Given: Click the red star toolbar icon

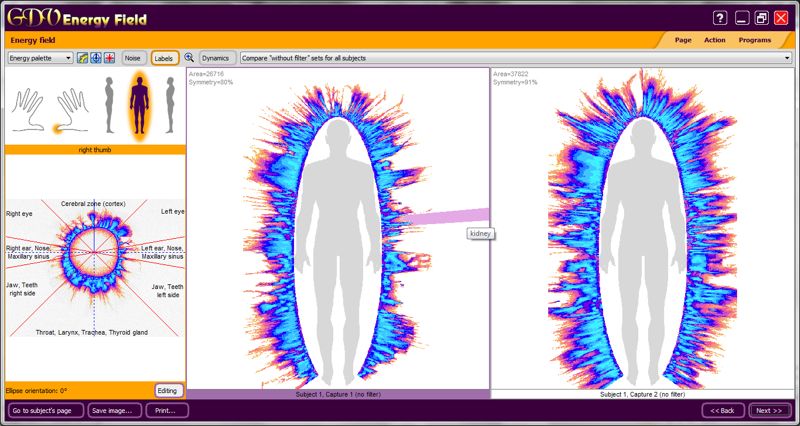Looking at the screenshot, I should [109, 58].
